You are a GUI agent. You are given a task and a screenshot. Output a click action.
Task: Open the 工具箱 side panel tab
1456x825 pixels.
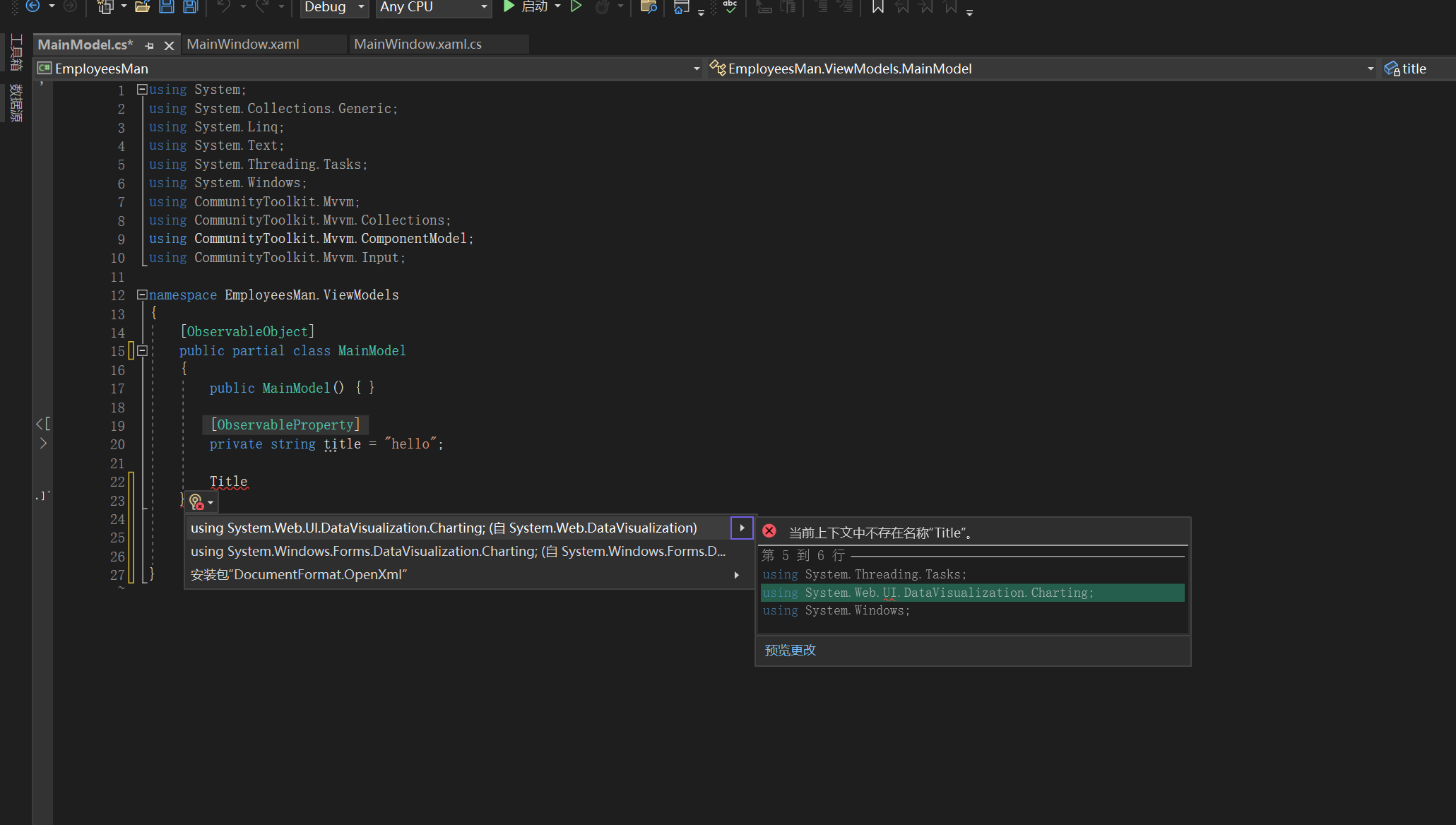(x=16, y=52)
